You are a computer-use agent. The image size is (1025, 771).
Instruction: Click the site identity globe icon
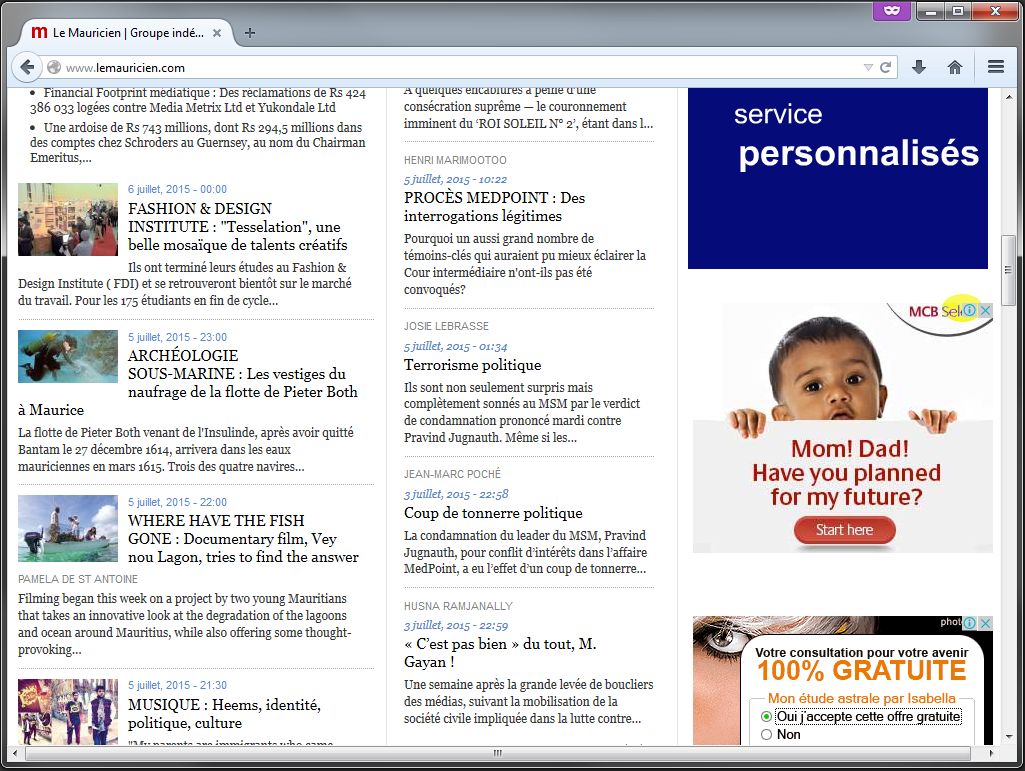(x=54, y=67)
